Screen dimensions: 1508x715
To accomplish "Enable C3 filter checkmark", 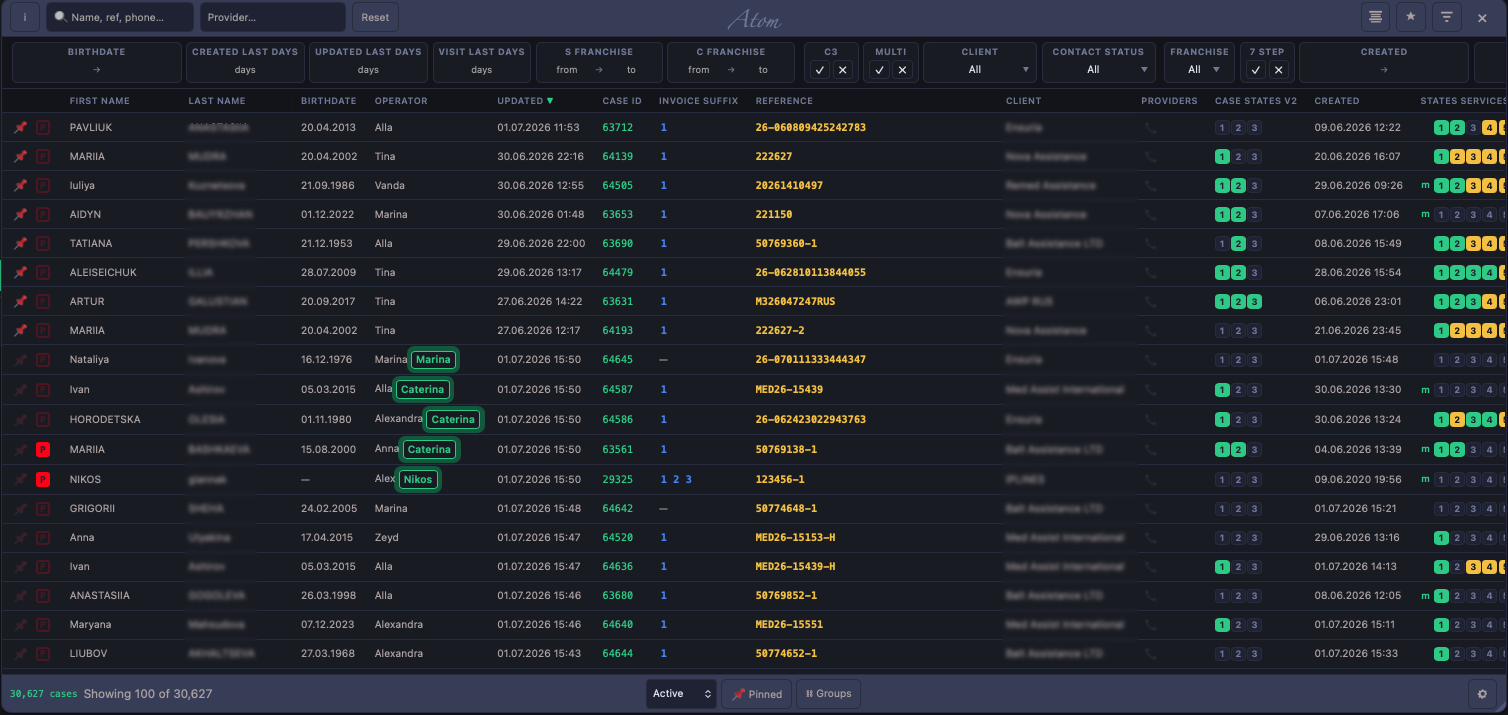I will [820, 70].
